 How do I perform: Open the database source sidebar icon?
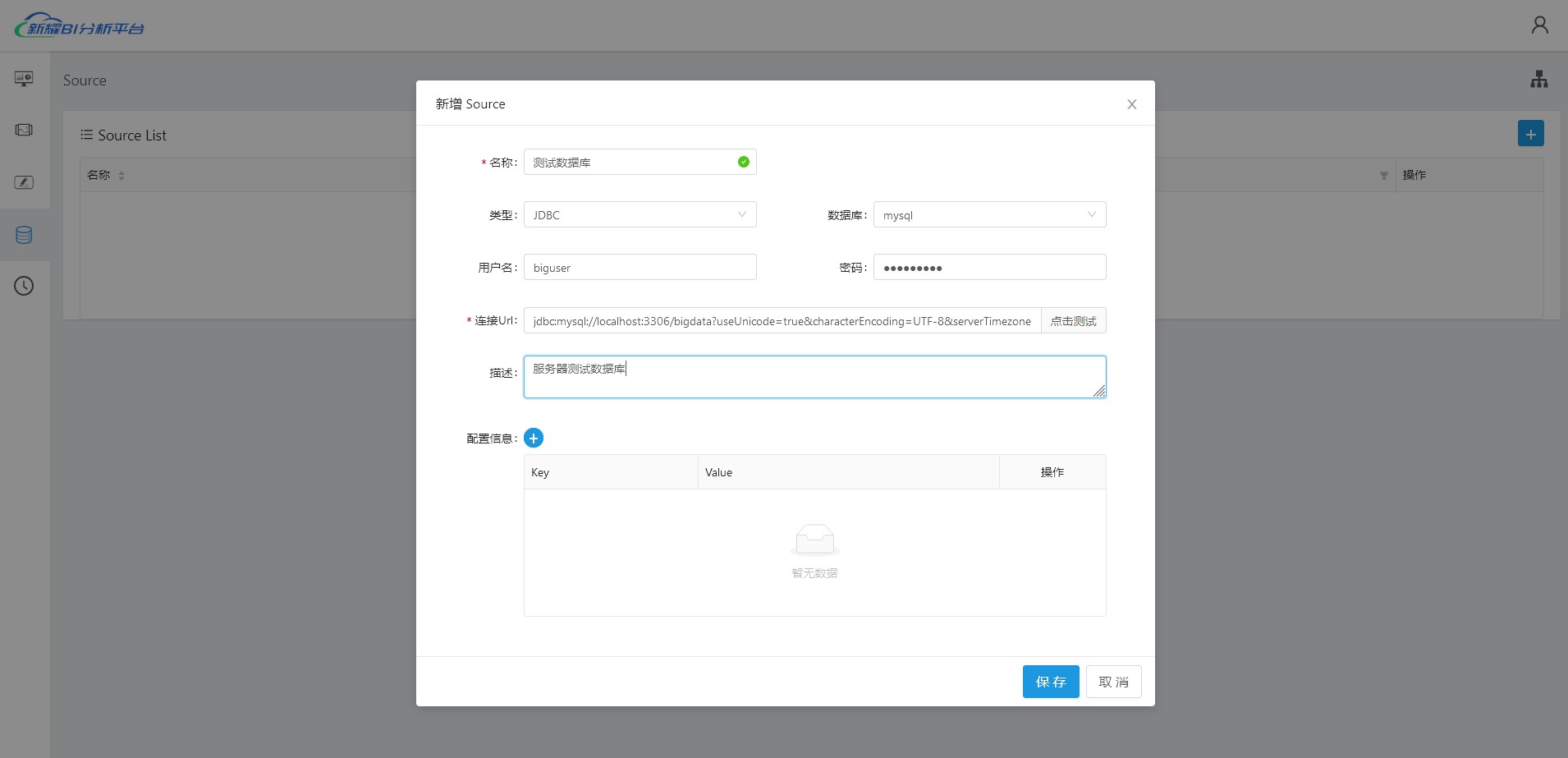(24, 235)
